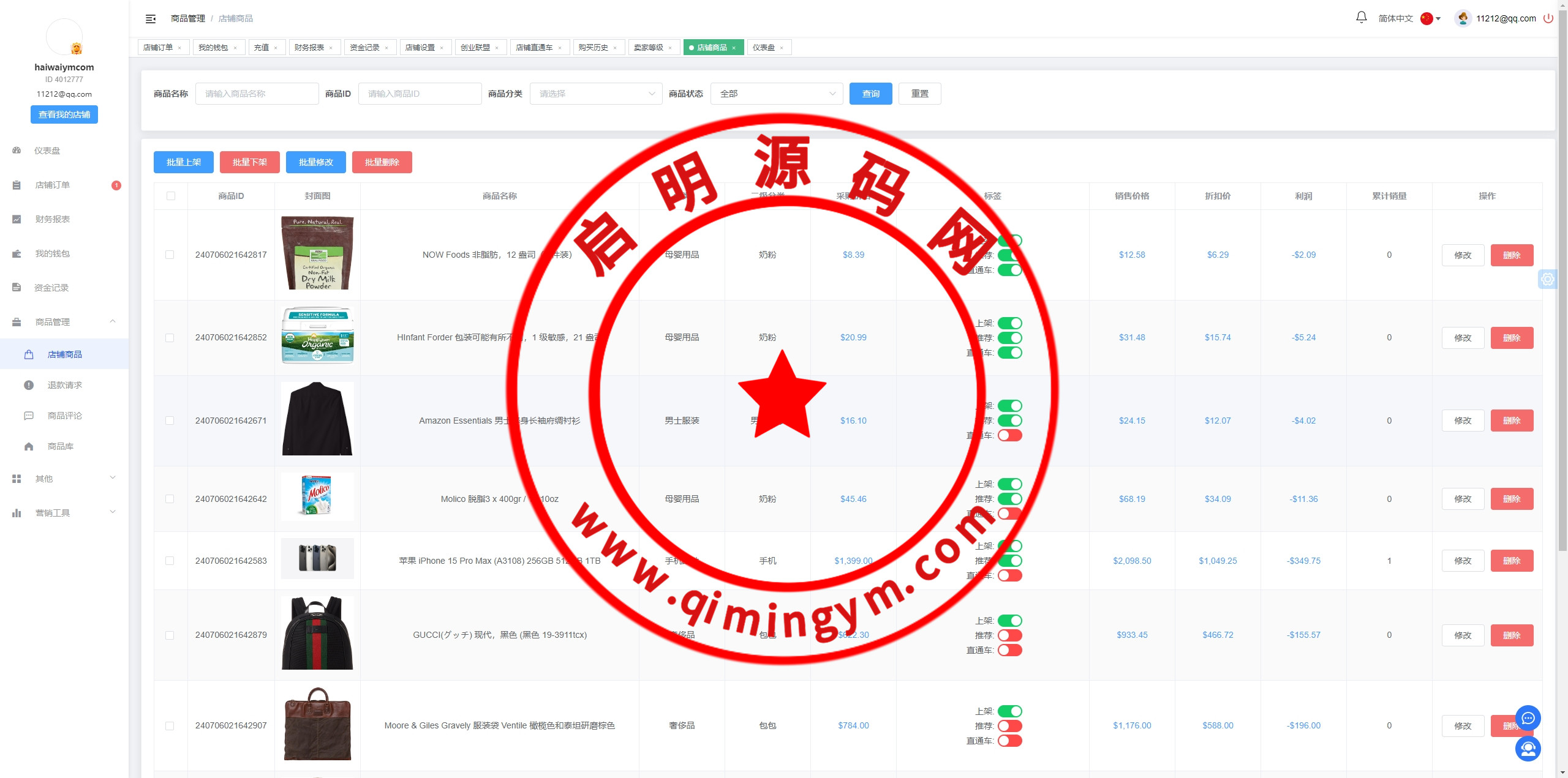Collapse sidebar with hamburger menu icon
The image size is (1568, 778).
(151, 19)
